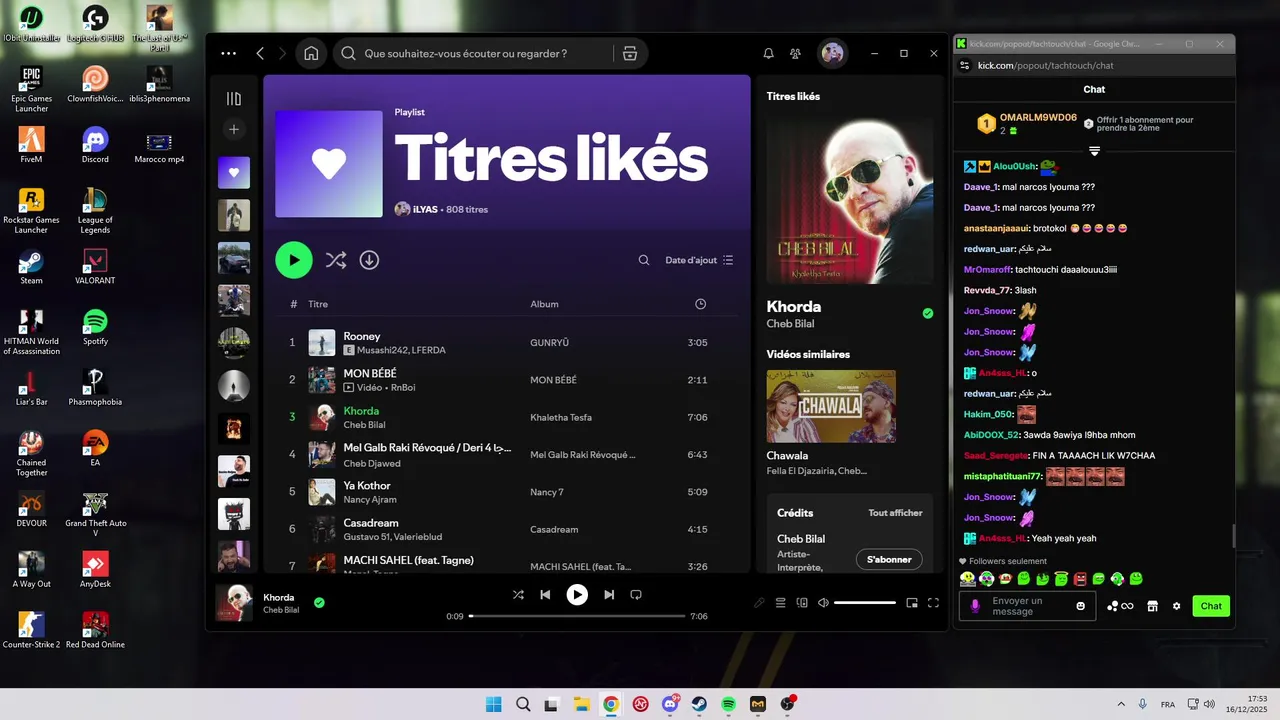Screen dimensions: 1280x720
Task: Open Steam from the taskbar
Action: 699,704
